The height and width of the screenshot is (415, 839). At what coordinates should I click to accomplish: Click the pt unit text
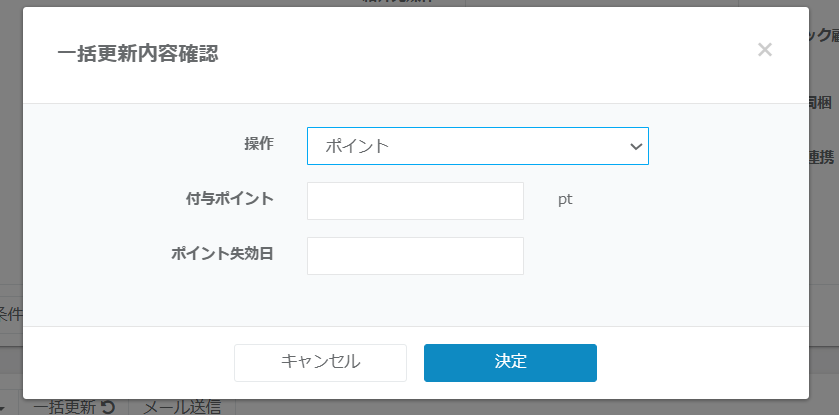click(565, 199)
